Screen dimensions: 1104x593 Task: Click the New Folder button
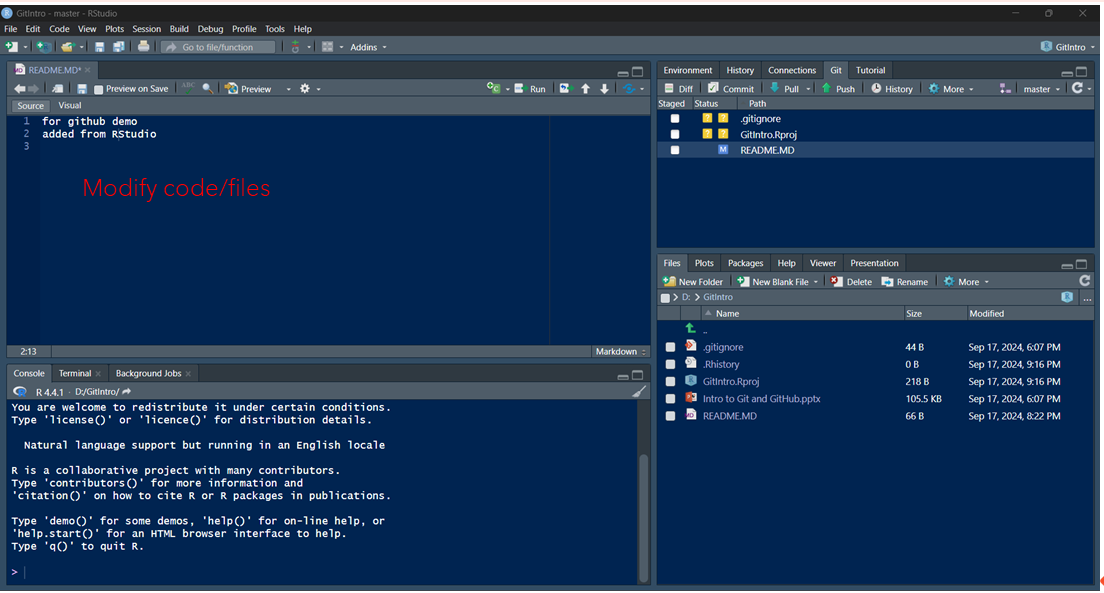pyautogui.click(x=693, y=282)
